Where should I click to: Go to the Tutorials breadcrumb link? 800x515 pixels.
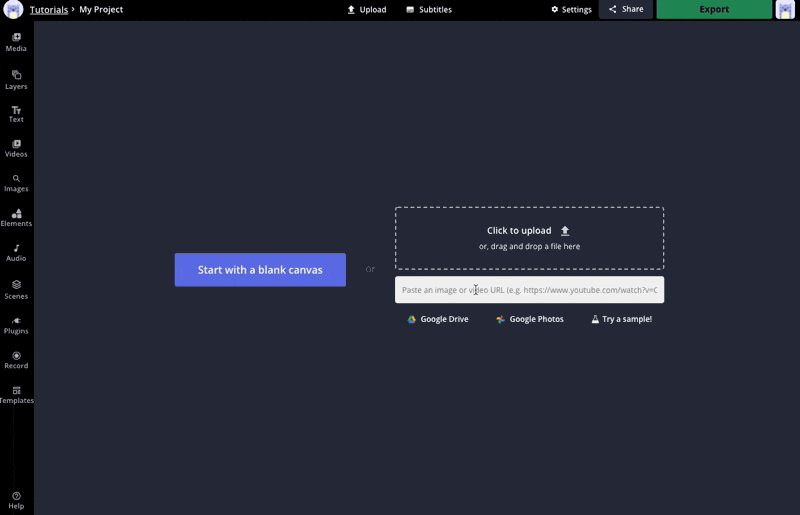coord(49,10)
